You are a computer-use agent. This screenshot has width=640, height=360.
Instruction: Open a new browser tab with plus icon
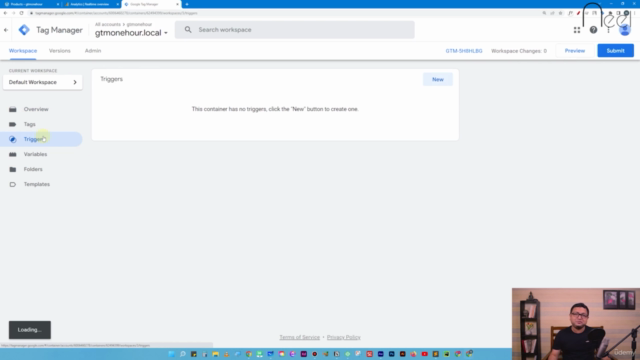tap(187, 4)
